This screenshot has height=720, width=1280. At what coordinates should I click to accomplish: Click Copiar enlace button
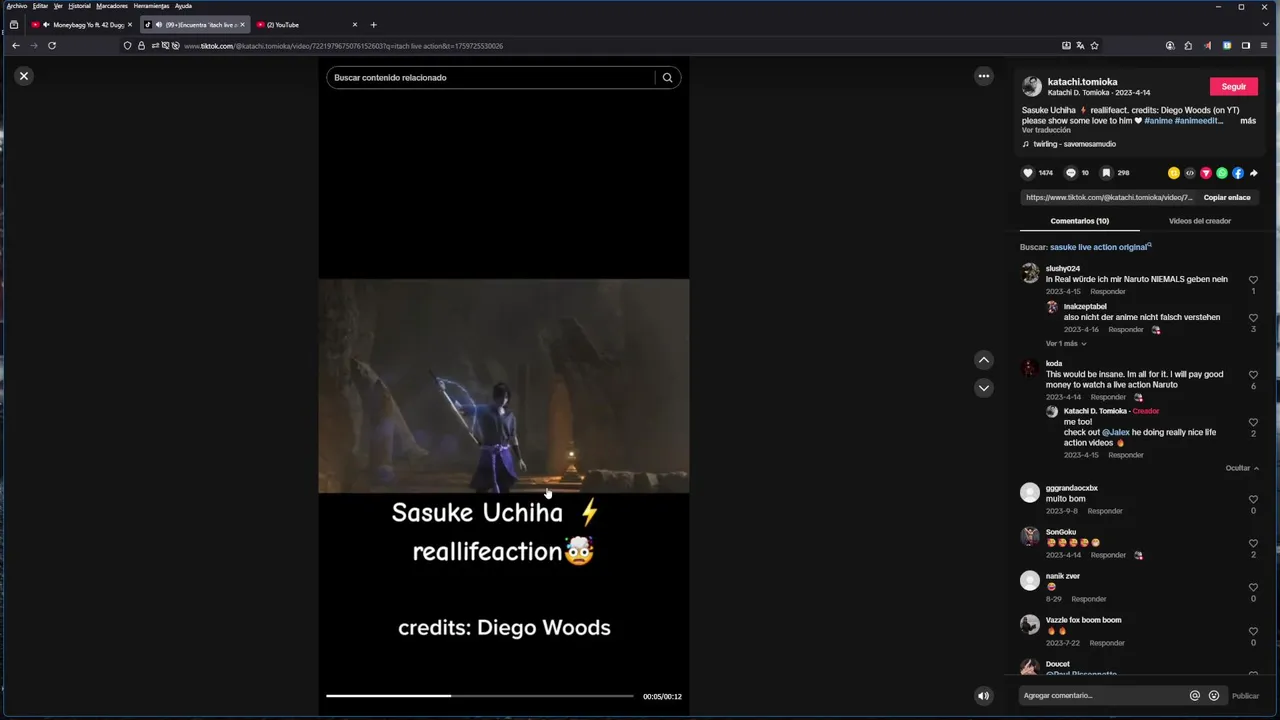click(1227, 198)
